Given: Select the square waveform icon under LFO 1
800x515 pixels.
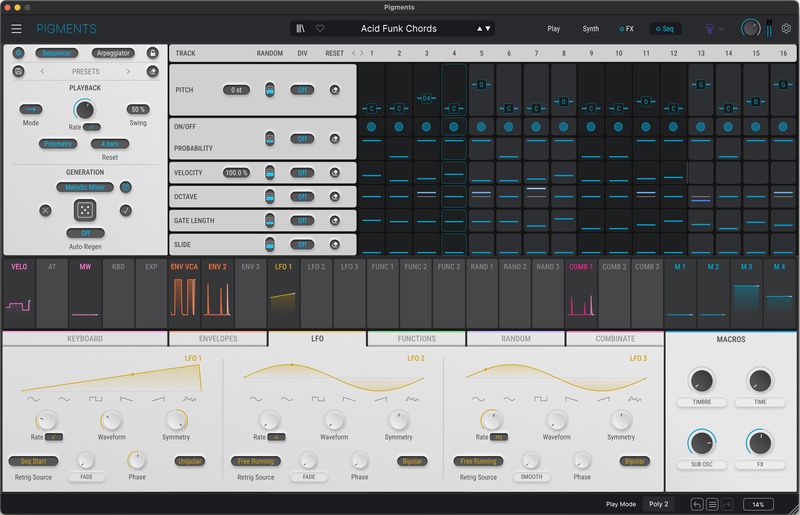Looking at the screenshot, I should pyautogui.click(x=95, y=399).
